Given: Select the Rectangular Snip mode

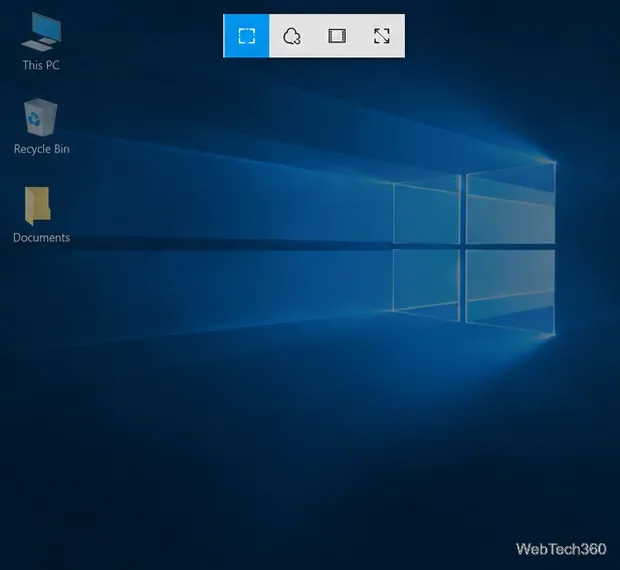Looking at the screenshot, I should click(246, 36).
